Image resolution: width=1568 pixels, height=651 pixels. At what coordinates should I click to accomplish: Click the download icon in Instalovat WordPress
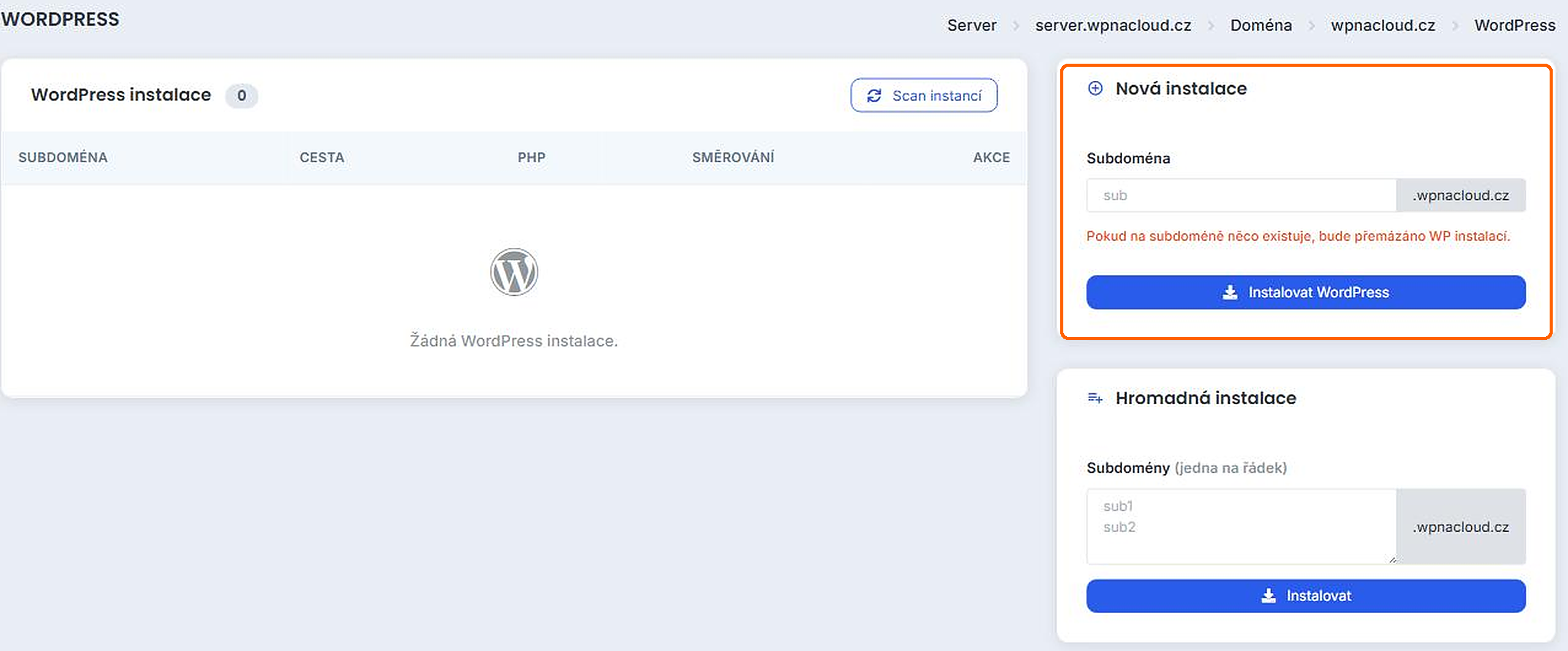(1230, 292)
